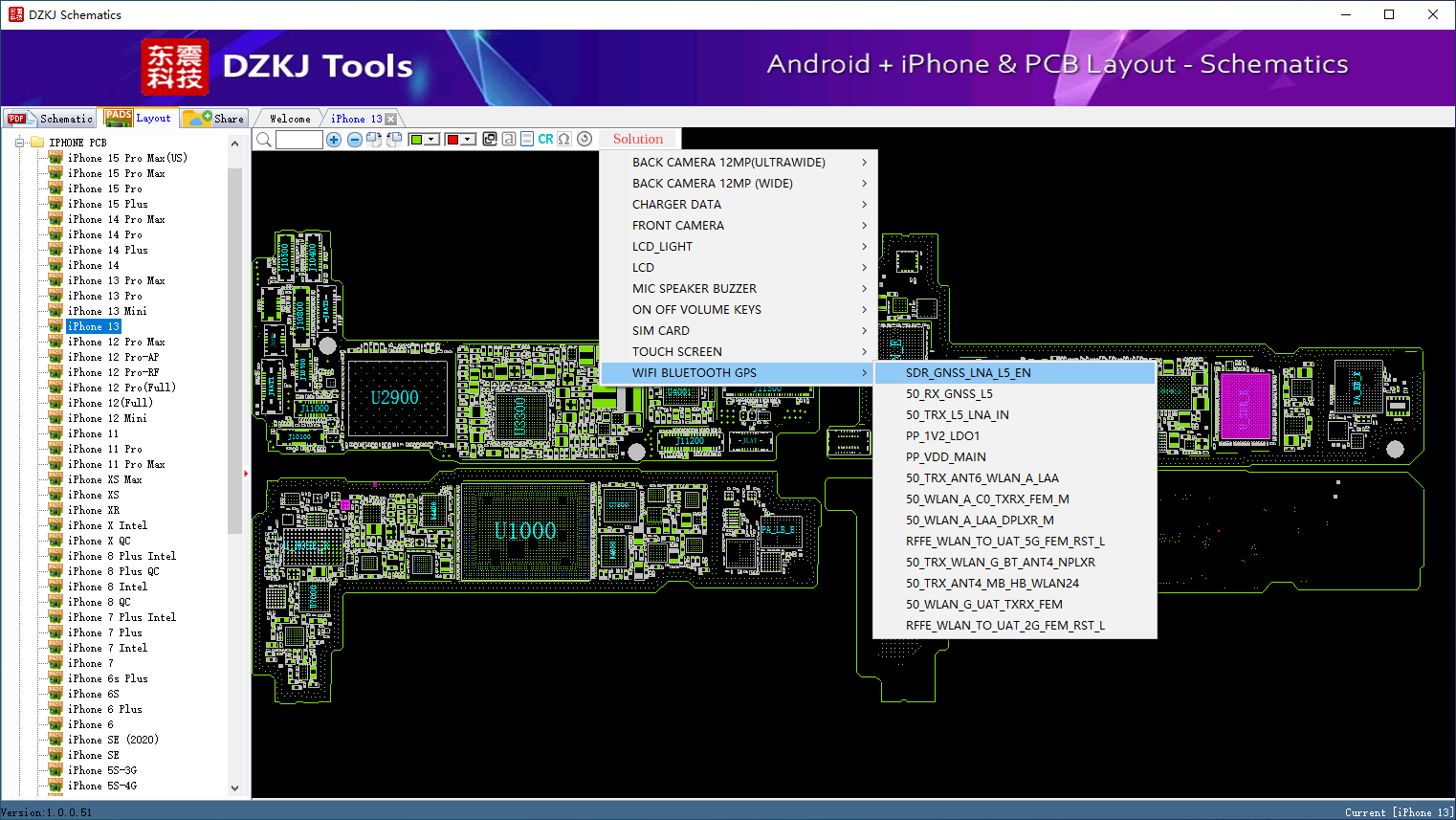Choose 50_WLAN_G_UAT_TXRX_FEM submenu entry
Image resolution: width=1456 pixels, height=820 pixels.
(1015, 605)
